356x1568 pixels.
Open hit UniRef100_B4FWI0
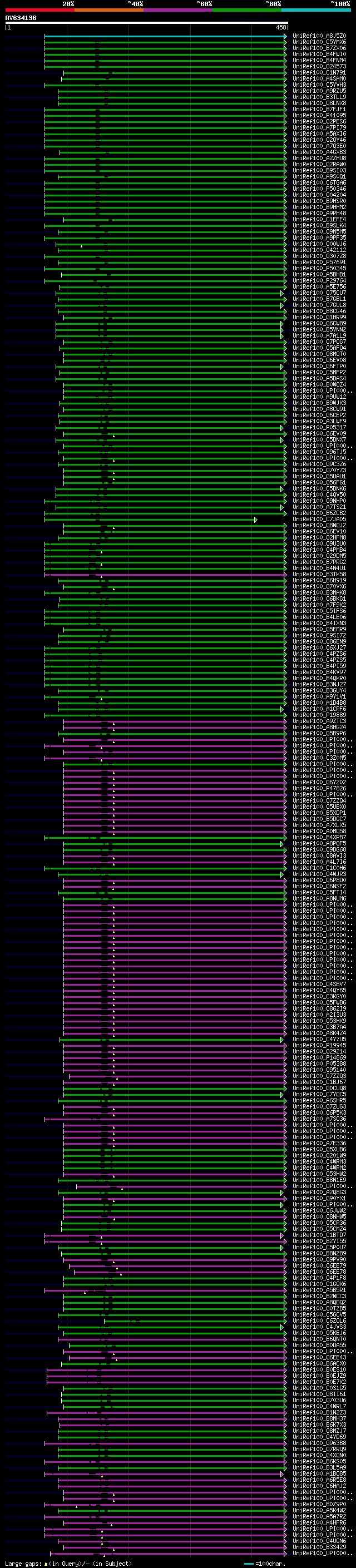pos(319,54)
